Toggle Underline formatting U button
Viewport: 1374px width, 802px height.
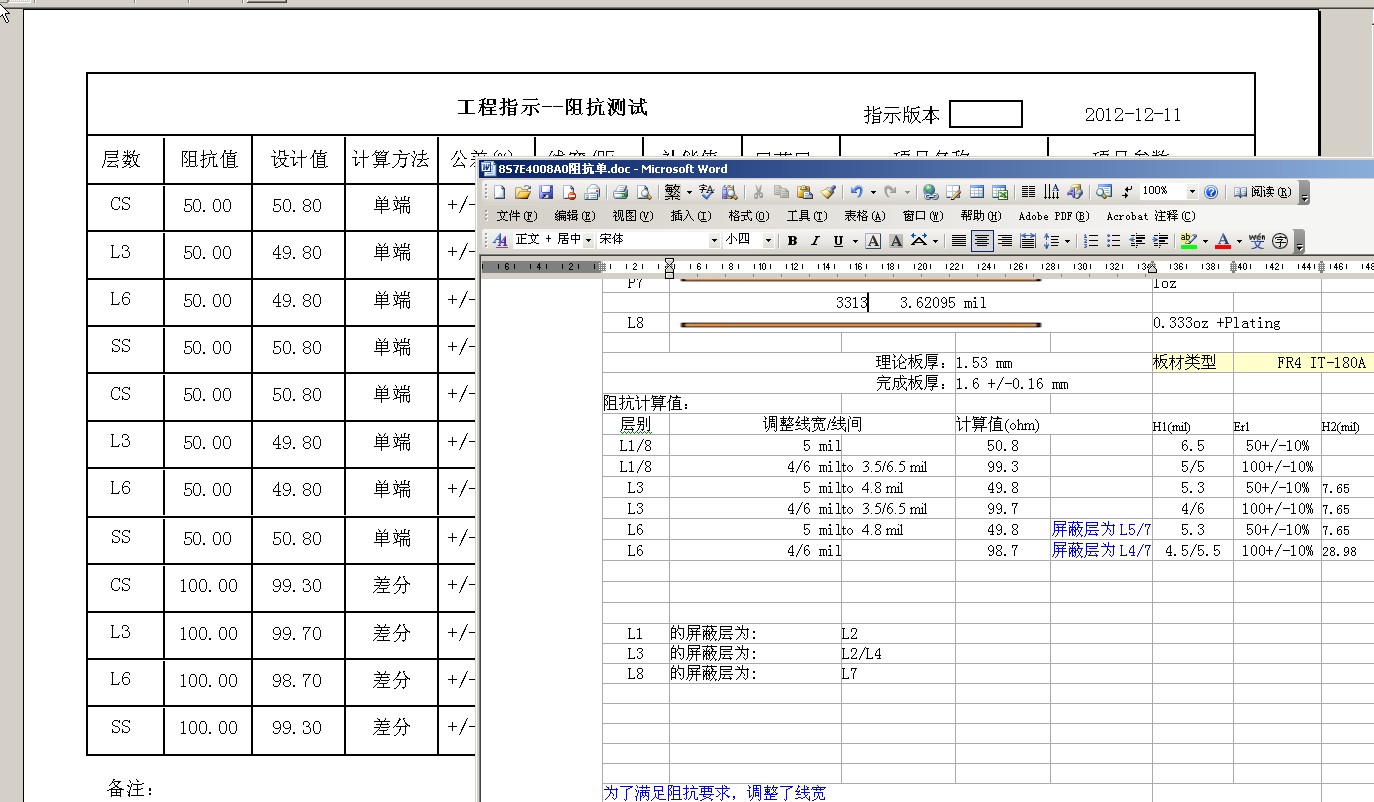pos(838,240)
